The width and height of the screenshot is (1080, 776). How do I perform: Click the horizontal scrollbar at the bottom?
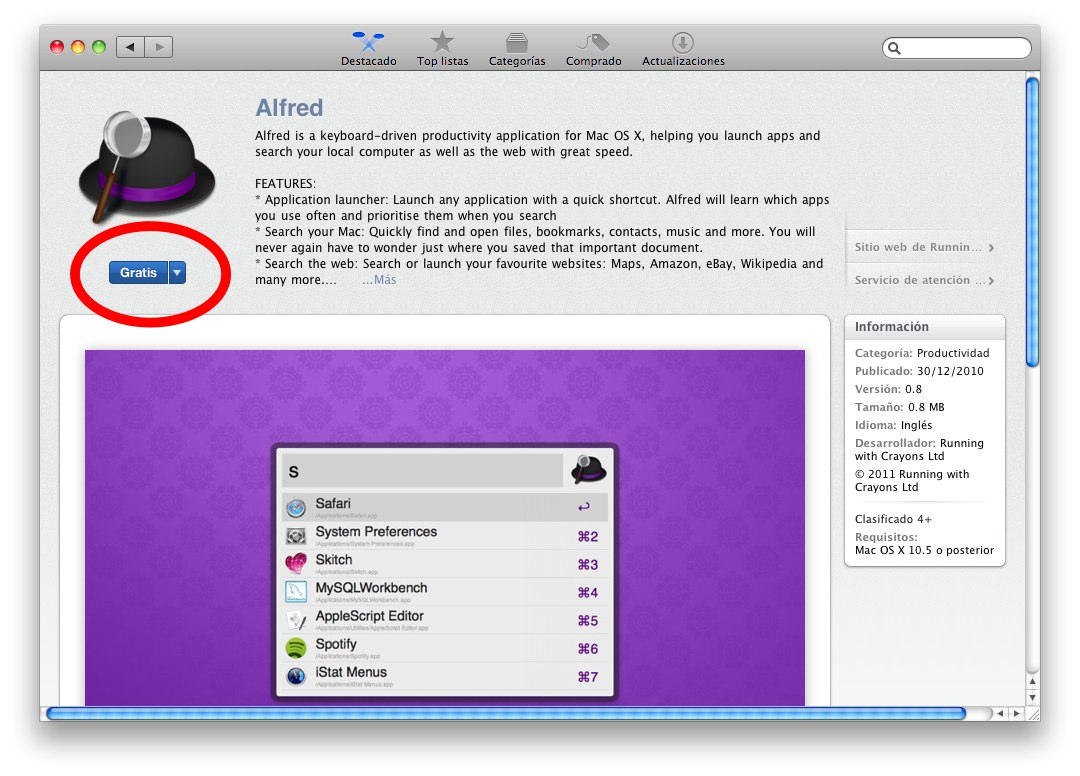point(505,714)
